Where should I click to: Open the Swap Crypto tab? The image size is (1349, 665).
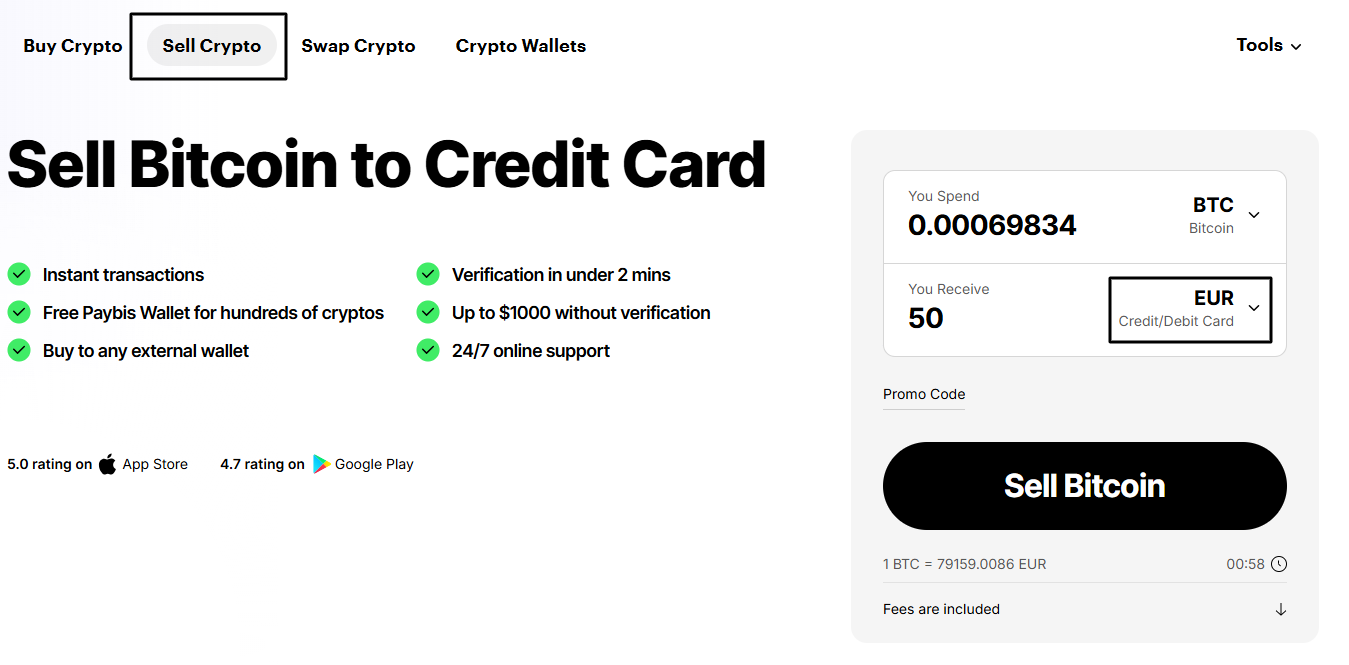click(358, 45)
